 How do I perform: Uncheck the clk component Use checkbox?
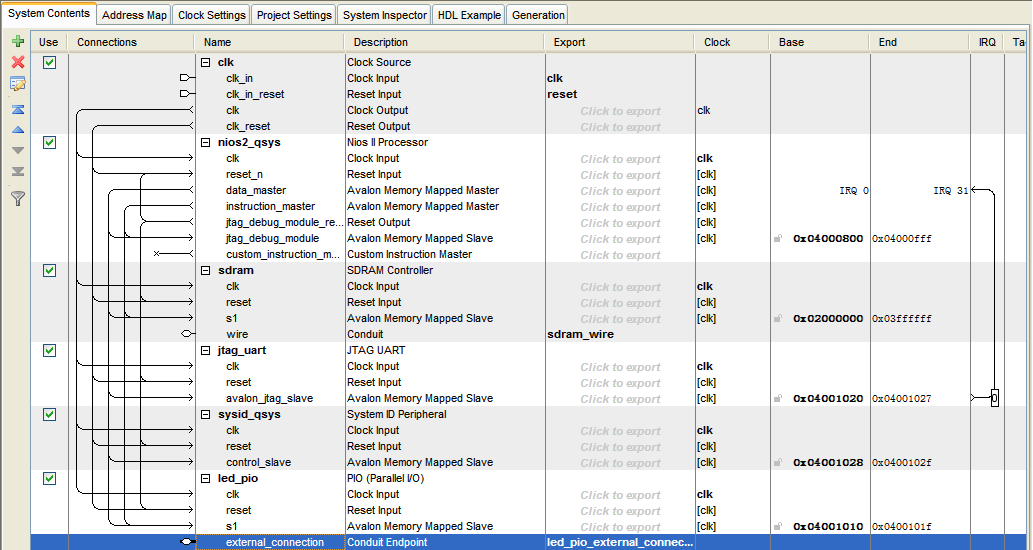tap(49, 63)
